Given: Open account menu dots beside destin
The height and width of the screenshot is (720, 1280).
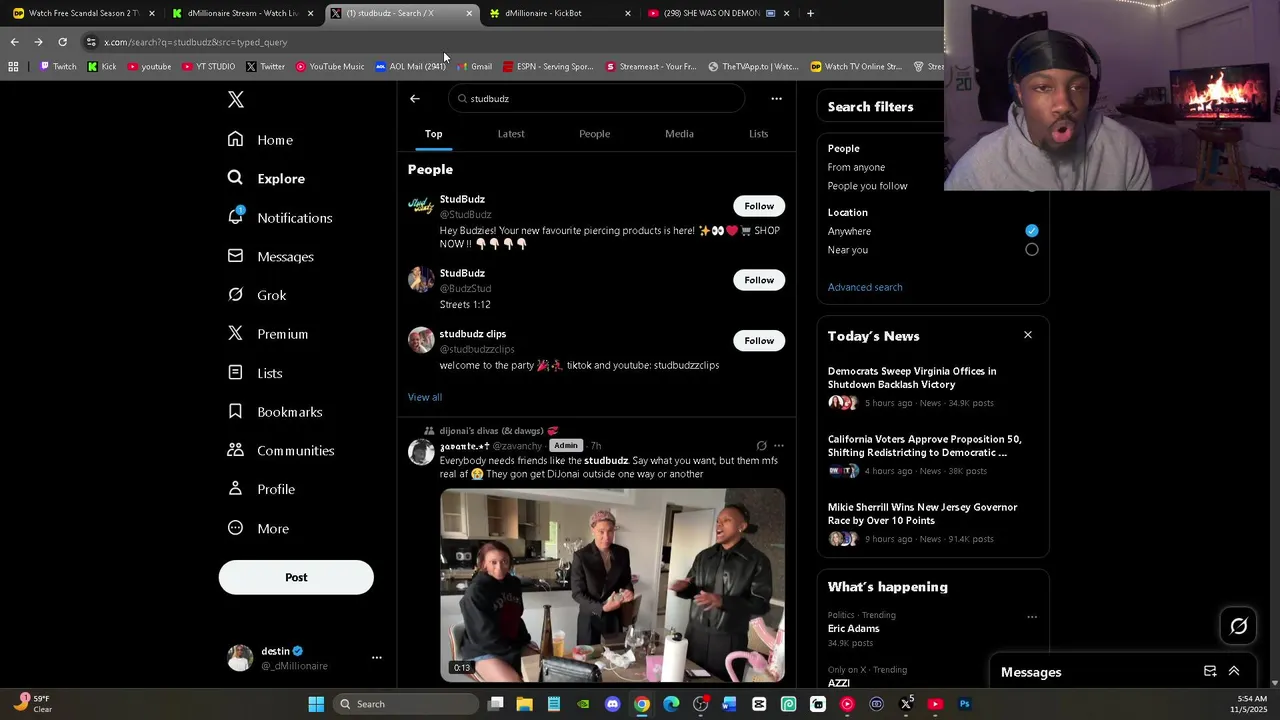Looking at the screenshot, I should click(x=377, y=657).
